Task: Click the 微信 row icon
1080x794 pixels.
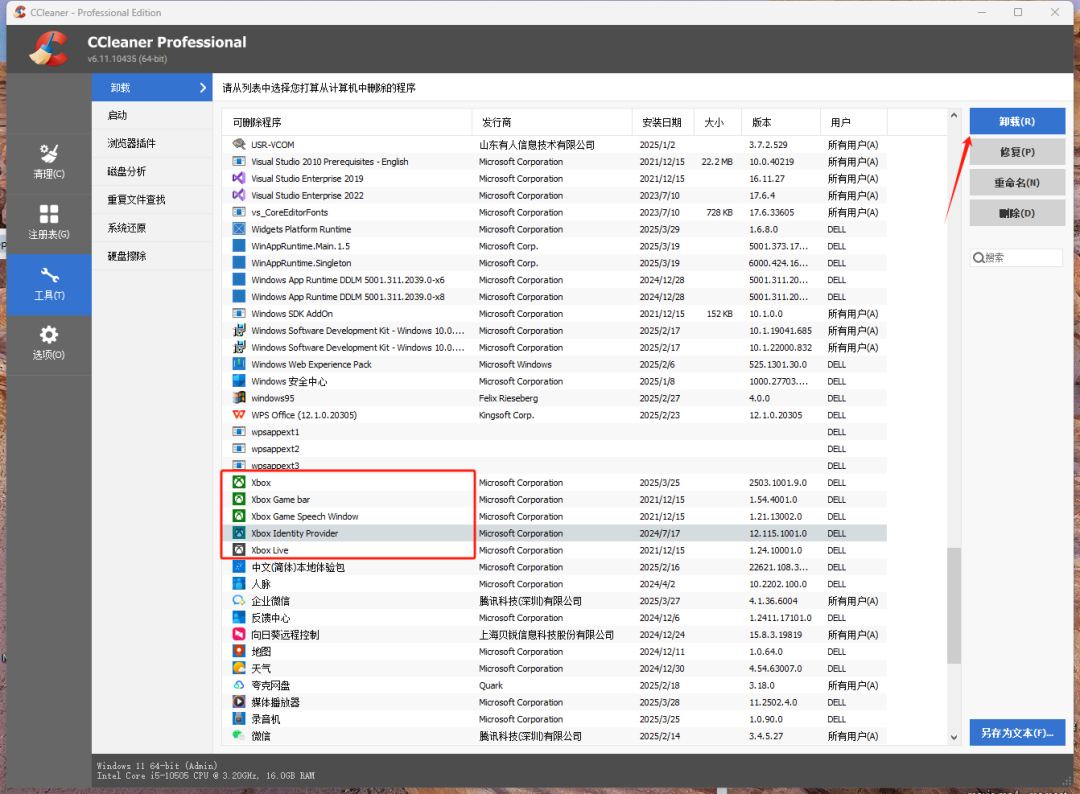Action: [x=239, y=735]
